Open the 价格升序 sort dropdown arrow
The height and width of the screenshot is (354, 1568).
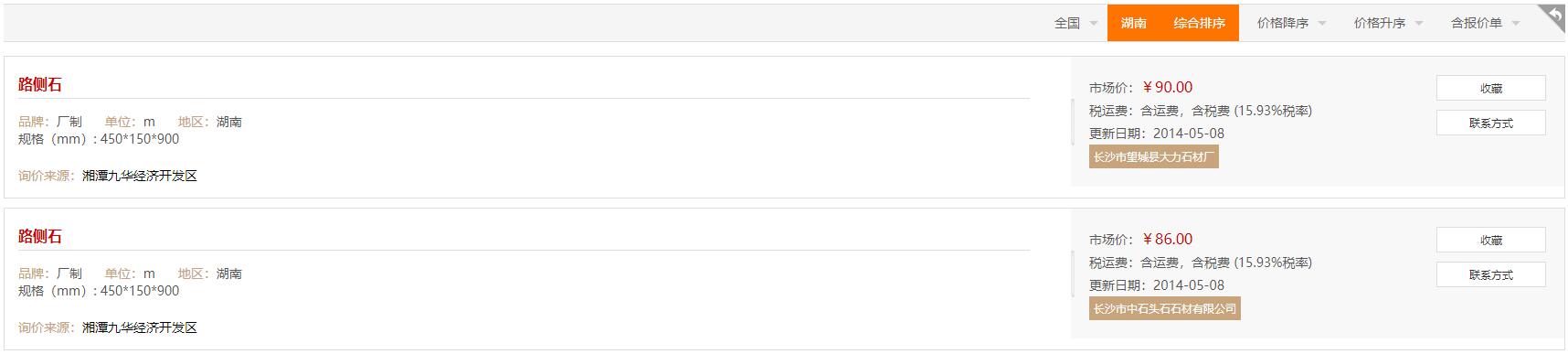click(1419, 24)
